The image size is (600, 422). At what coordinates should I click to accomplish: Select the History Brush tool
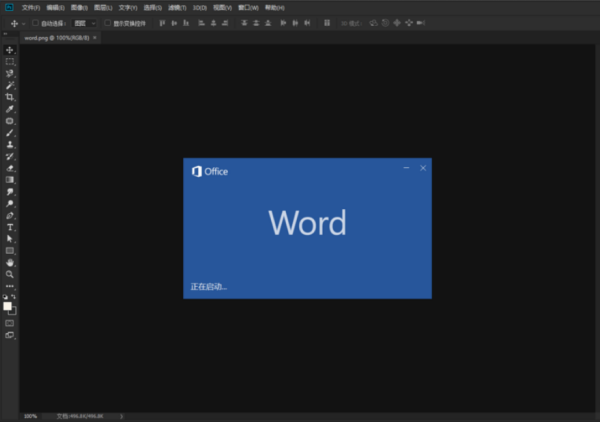10,156
